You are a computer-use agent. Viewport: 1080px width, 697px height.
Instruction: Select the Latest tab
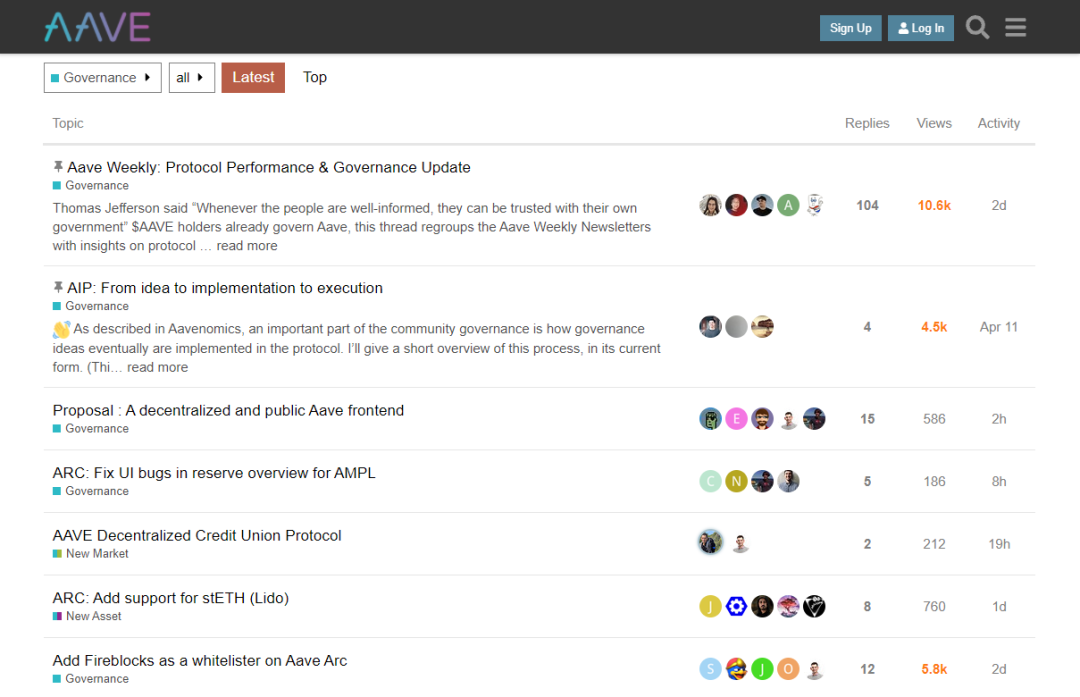pos(253,77)
